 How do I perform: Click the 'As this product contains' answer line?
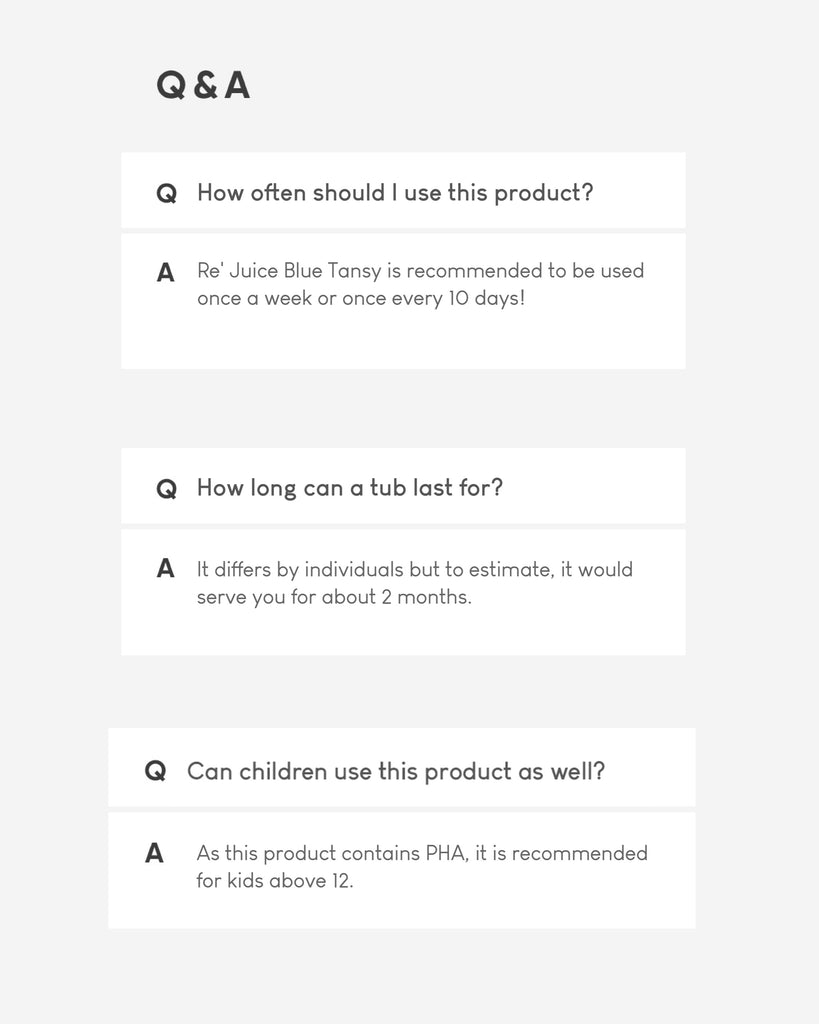[x=308, y=854]
